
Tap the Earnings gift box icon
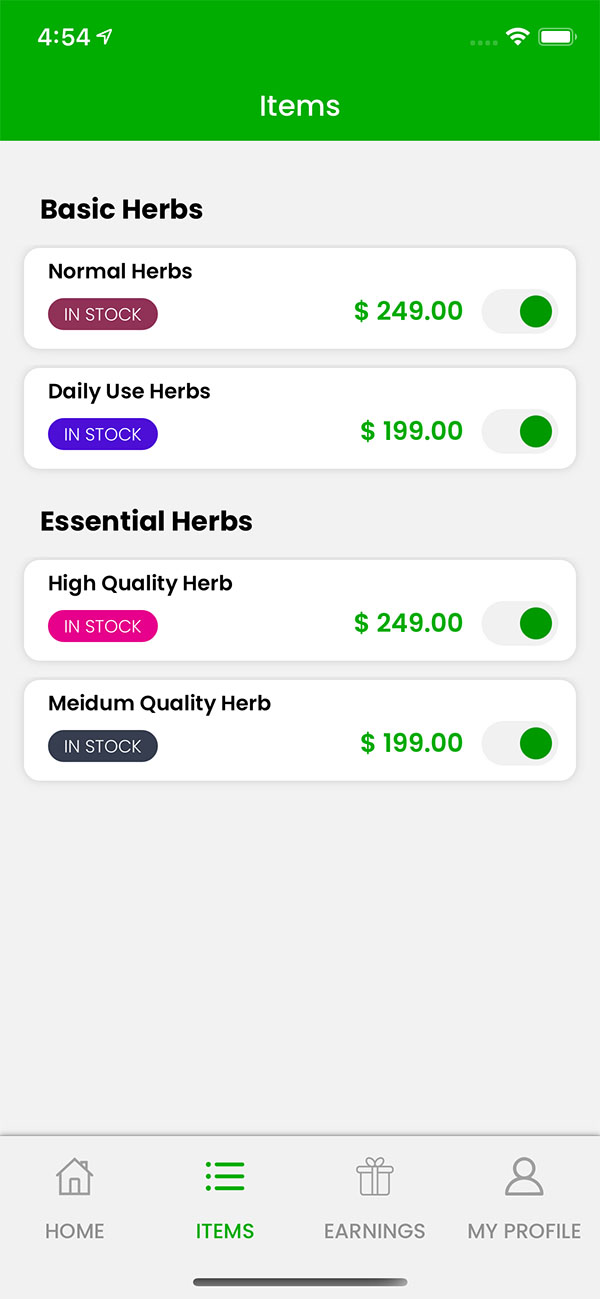[375, 1176]
